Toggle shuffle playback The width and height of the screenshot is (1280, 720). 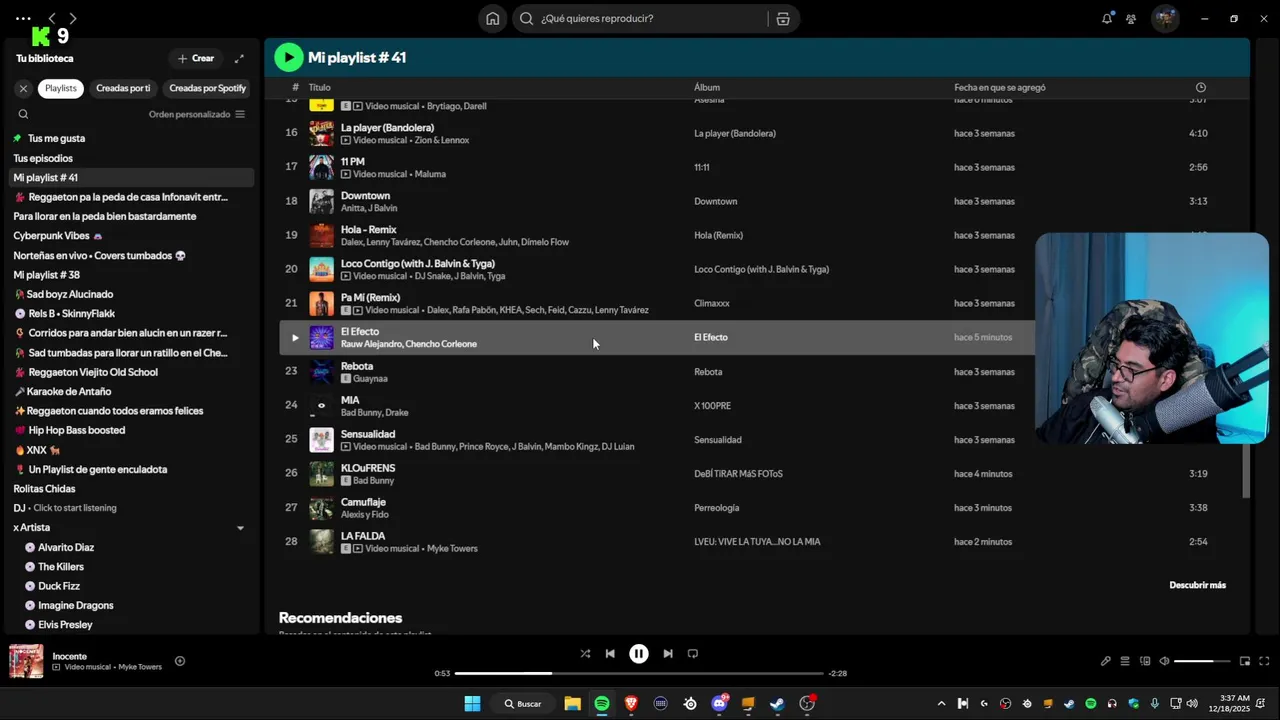tap(585, 654)
